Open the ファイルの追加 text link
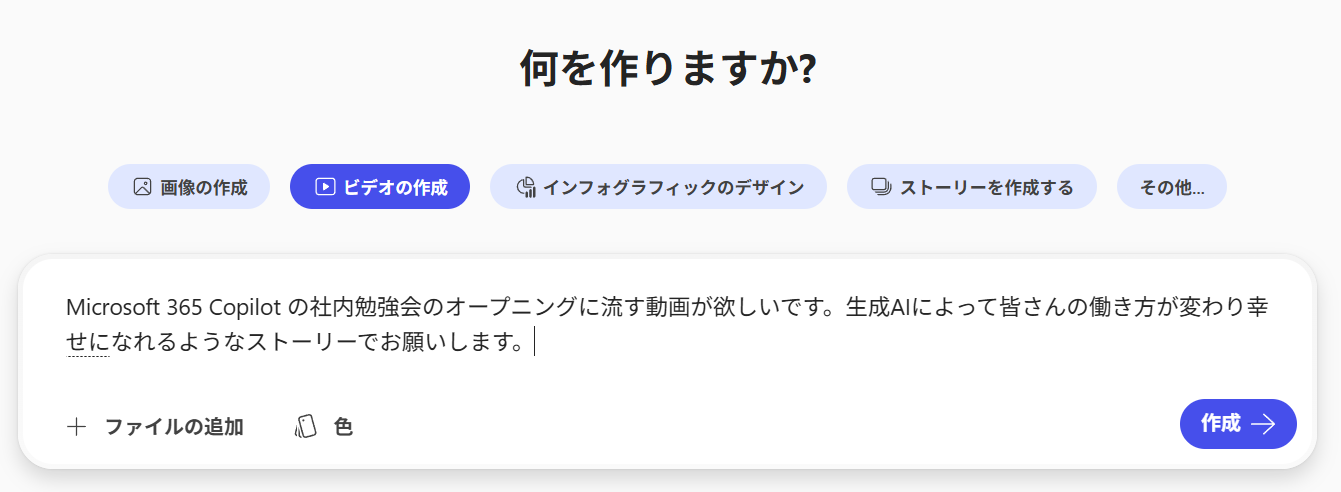This screenshot has height=492, width=1341. pyautogui.click(x=174, y=427)
